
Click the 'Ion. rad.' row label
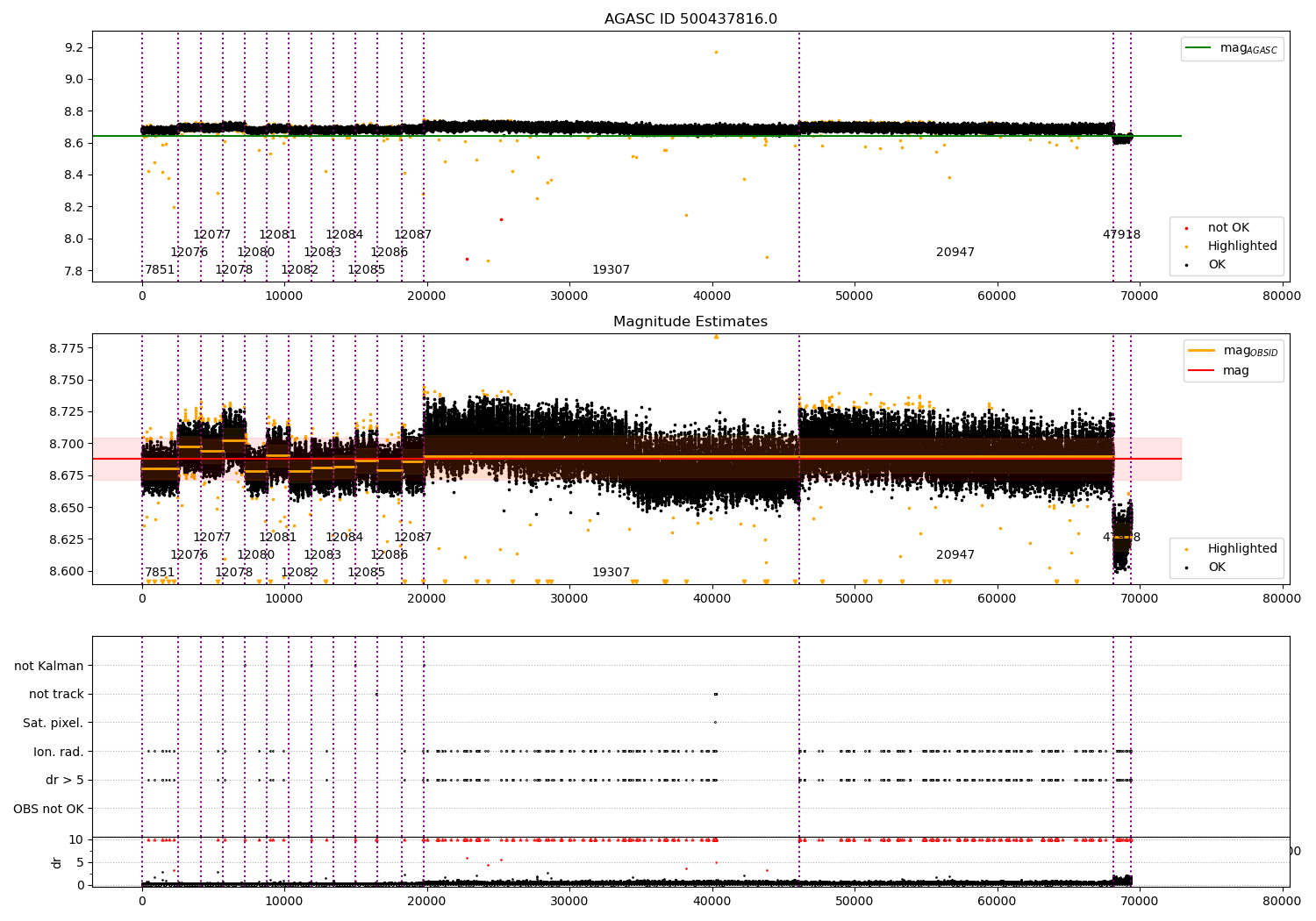point(59,752)
